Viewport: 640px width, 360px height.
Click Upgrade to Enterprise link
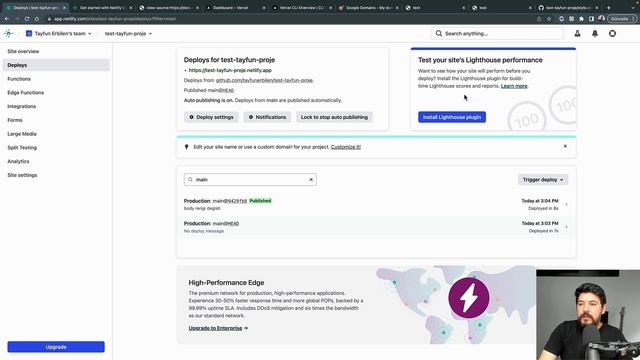pyautogui.click(x=218, y=328)
